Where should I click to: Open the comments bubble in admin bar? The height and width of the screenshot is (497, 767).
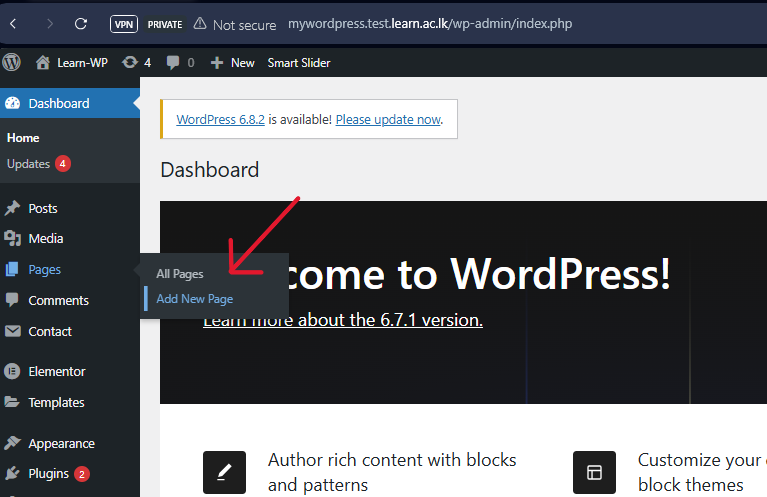(173, 63)
